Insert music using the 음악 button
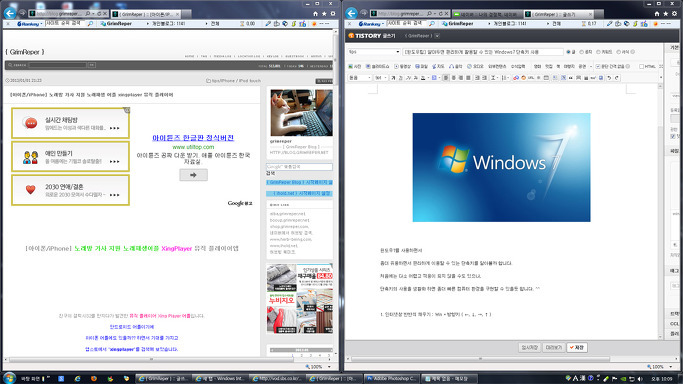 456,67
